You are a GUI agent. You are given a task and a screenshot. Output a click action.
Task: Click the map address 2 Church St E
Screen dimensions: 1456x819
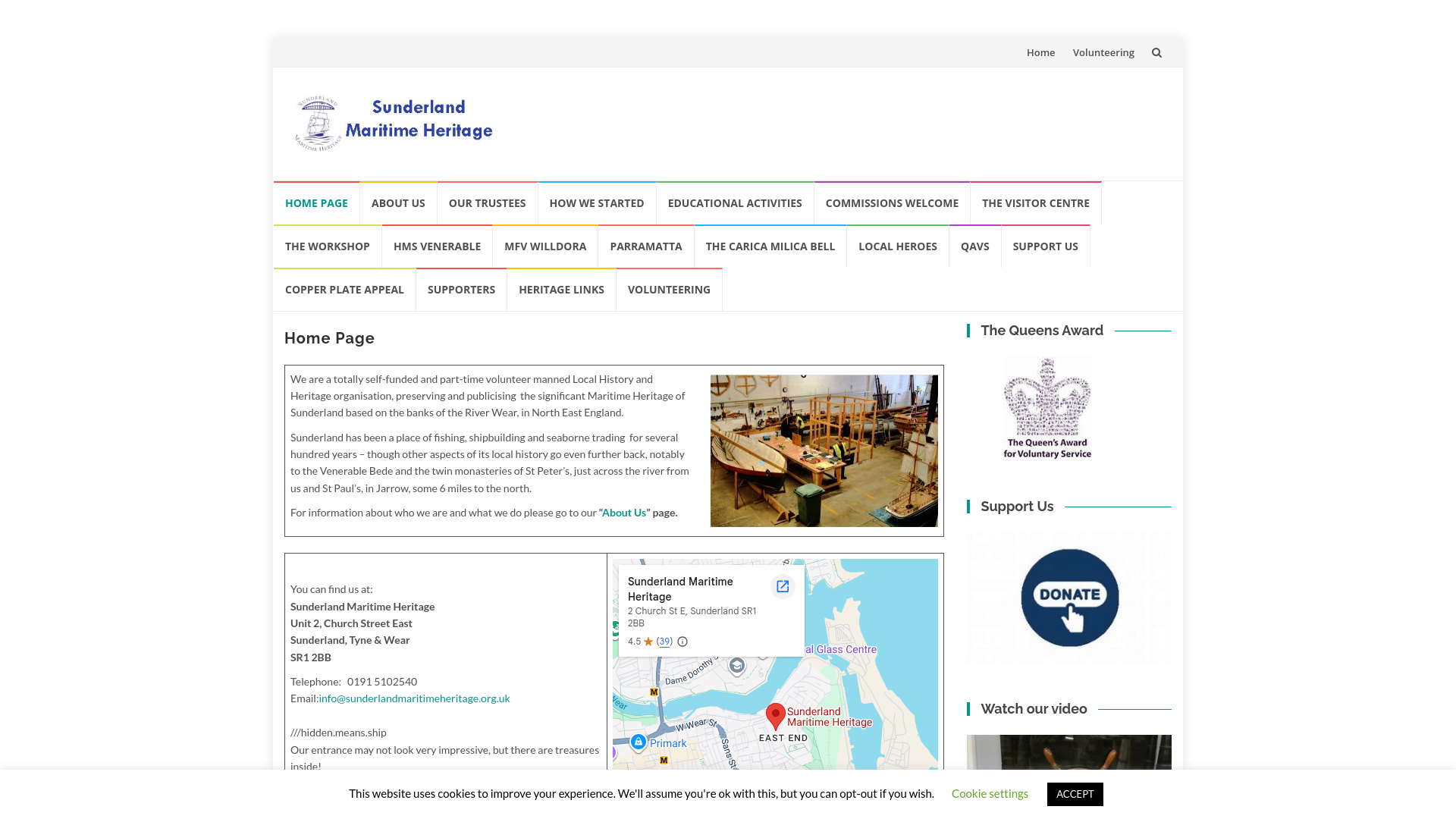(692, 617)
